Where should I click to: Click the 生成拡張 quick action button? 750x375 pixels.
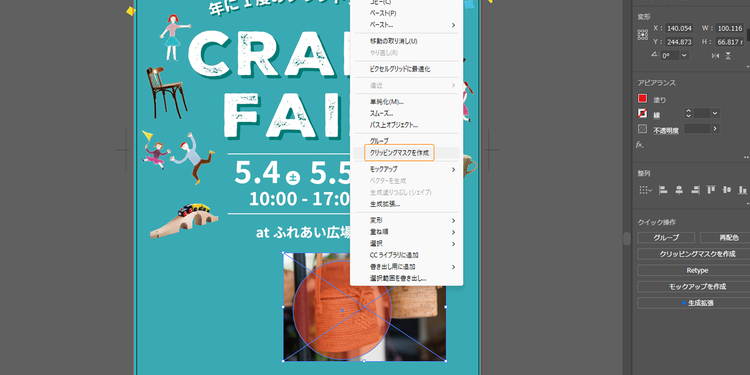(x=694, y=303)
